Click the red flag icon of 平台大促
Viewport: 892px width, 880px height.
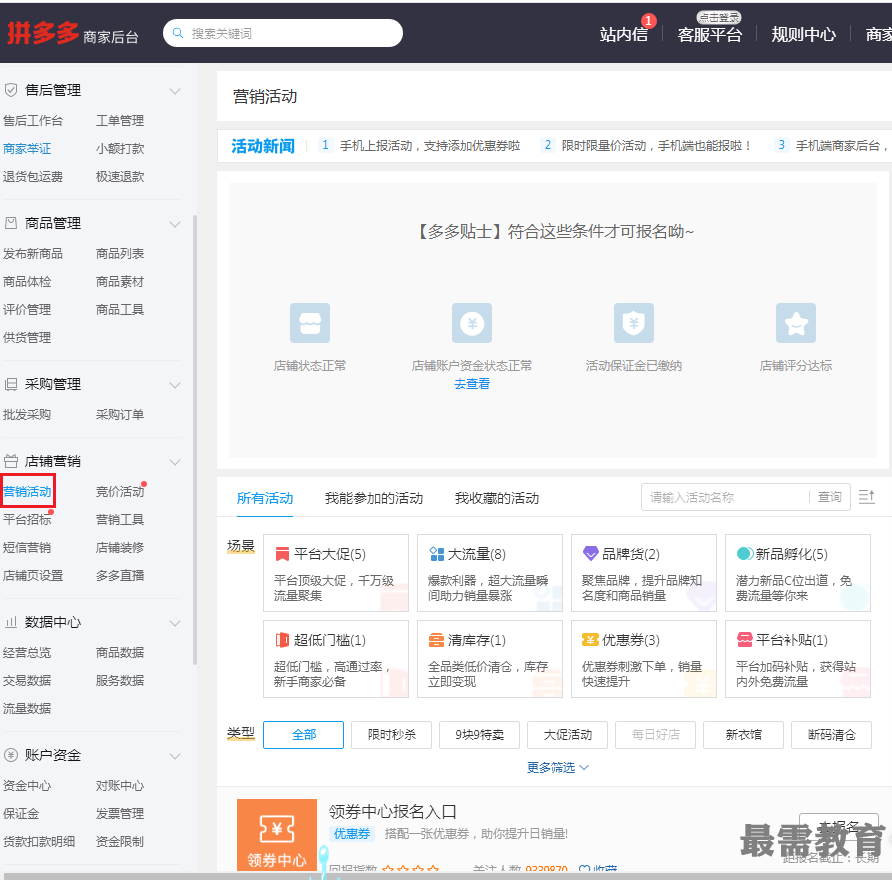(282, 554)
